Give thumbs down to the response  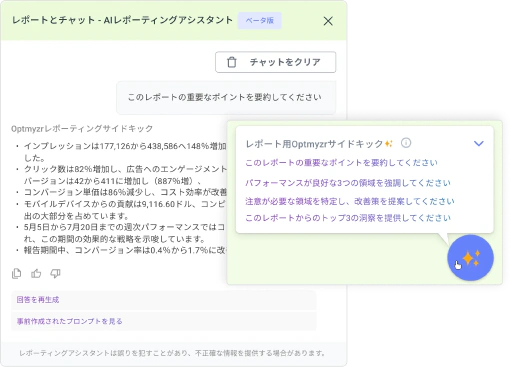[x=55, y=274]
